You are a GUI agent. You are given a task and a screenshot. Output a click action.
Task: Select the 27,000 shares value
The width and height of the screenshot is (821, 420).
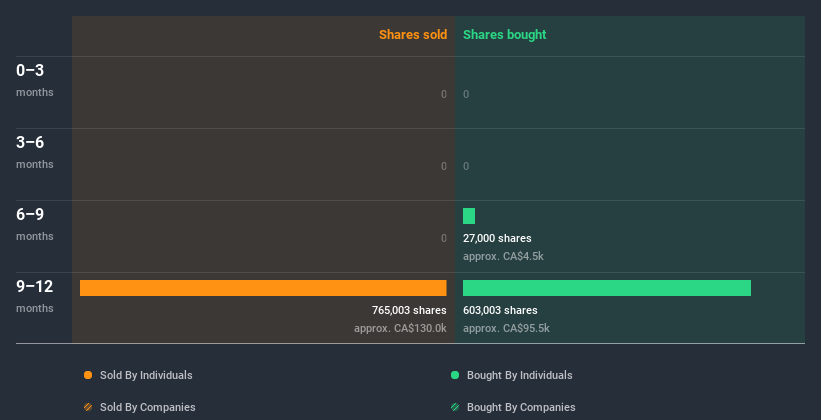[497, 238]
